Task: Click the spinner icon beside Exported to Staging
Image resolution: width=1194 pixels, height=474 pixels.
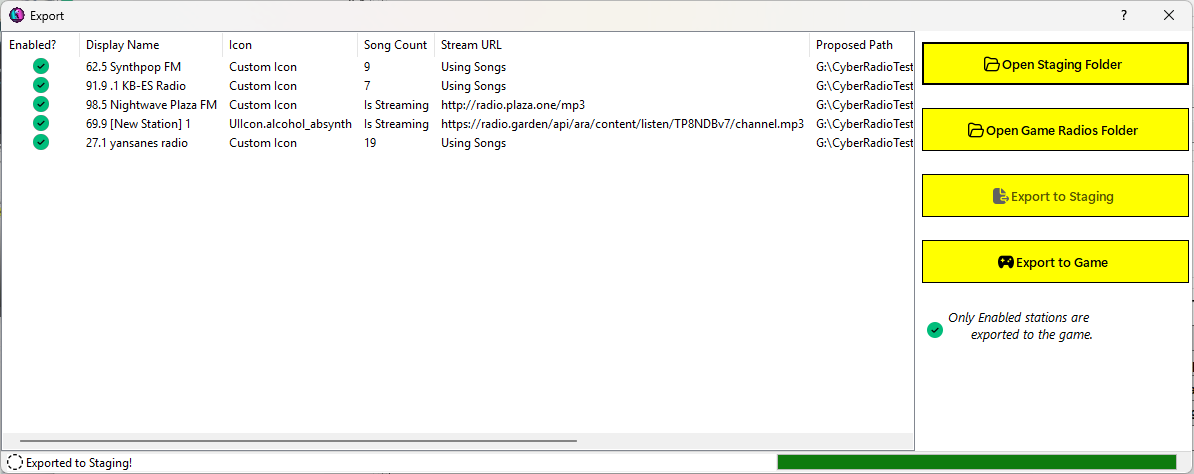Action: (x=14, y=462)
